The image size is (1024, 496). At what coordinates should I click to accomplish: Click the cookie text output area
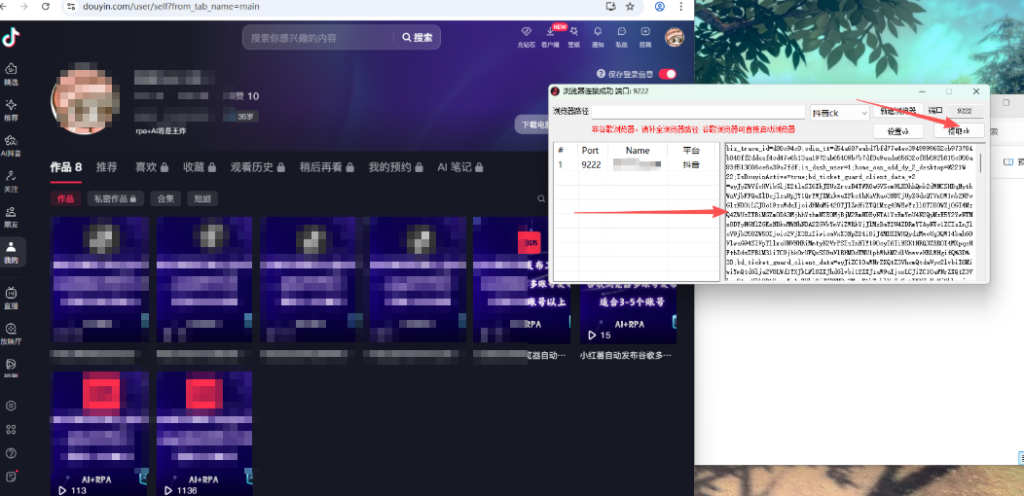850,212
